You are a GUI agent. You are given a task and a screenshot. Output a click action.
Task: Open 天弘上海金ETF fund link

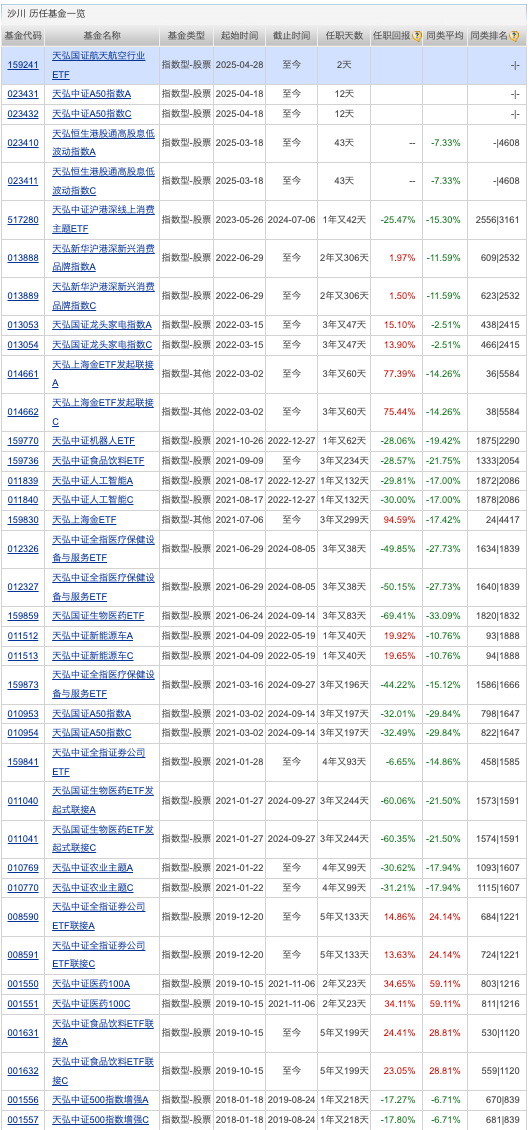tap(84, 519)
